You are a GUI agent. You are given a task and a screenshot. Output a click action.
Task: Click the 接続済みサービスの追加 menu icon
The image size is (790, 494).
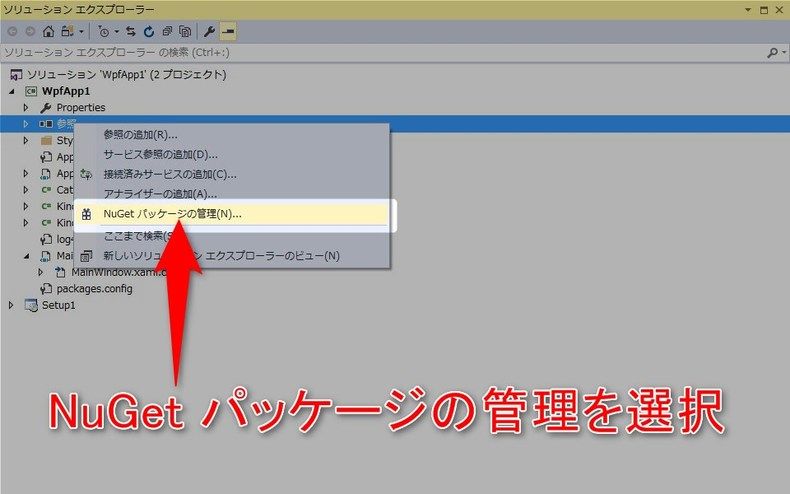[x=86, y=175]
